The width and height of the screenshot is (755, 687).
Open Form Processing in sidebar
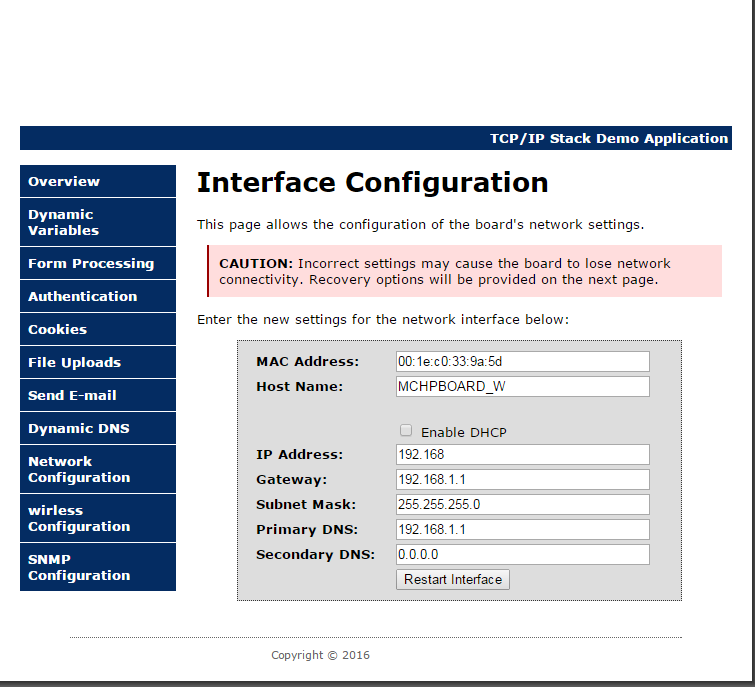pos(98,263)
